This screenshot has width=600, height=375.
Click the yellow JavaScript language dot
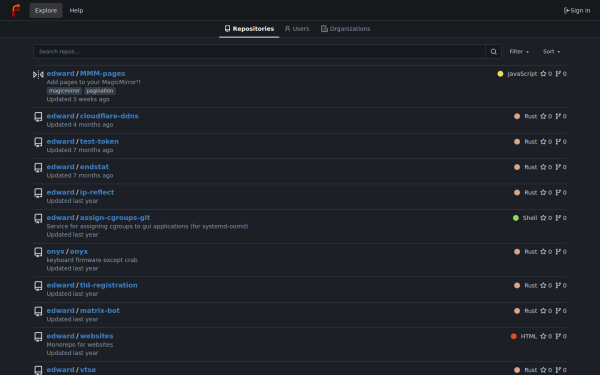(x=500, y=73)
